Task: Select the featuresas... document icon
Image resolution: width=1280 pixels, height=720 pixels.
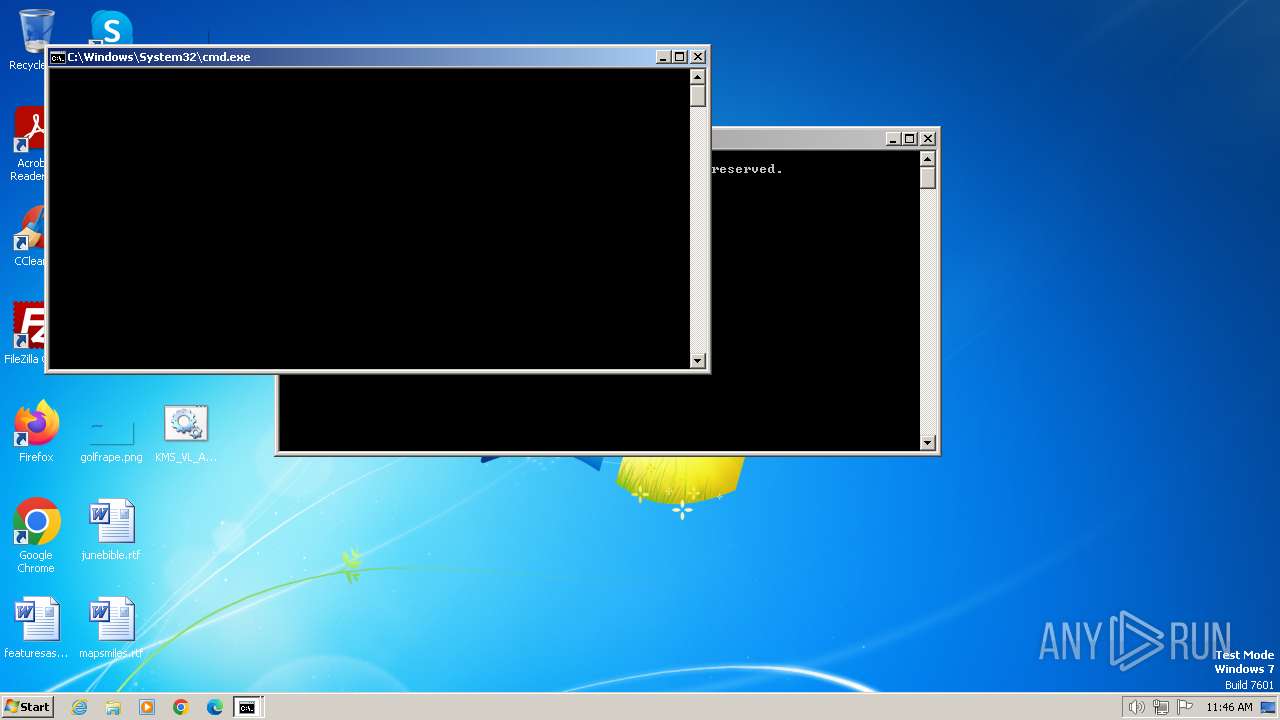Action: pyautogui.click(x=36, y=628)
